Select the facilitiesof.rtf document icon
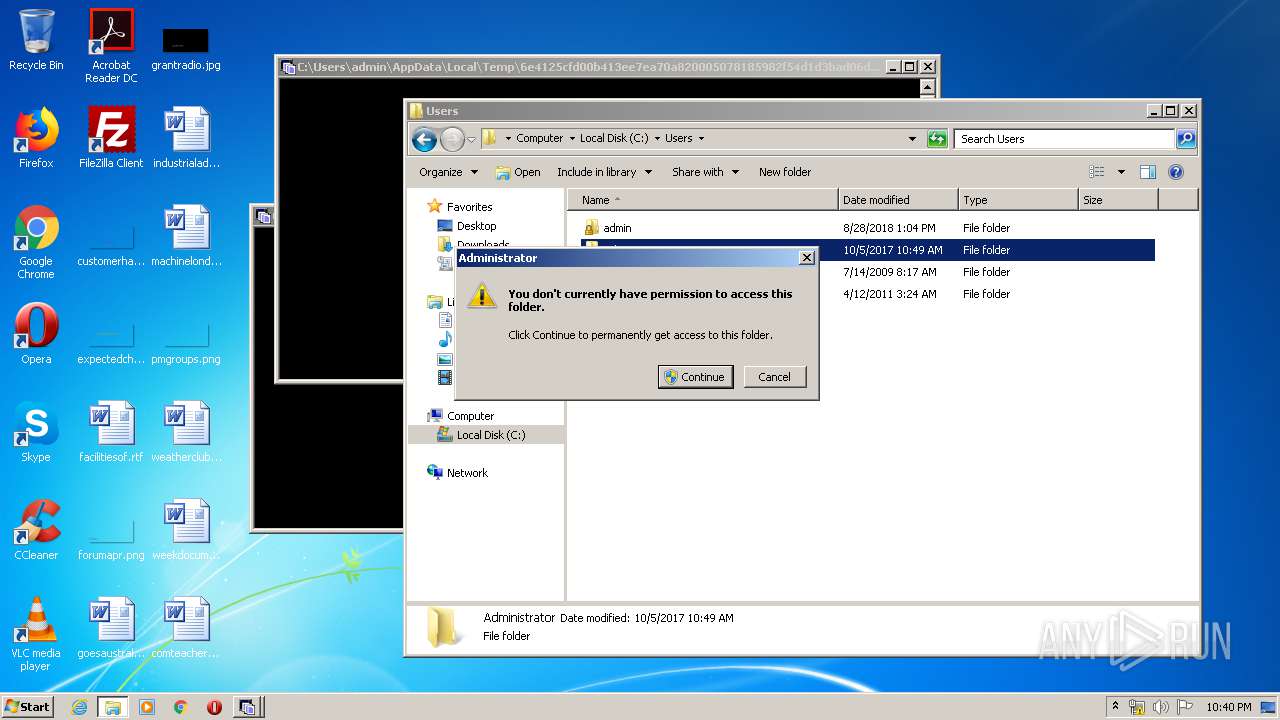Screen dimensions: 1280x720 pos(111,432)
